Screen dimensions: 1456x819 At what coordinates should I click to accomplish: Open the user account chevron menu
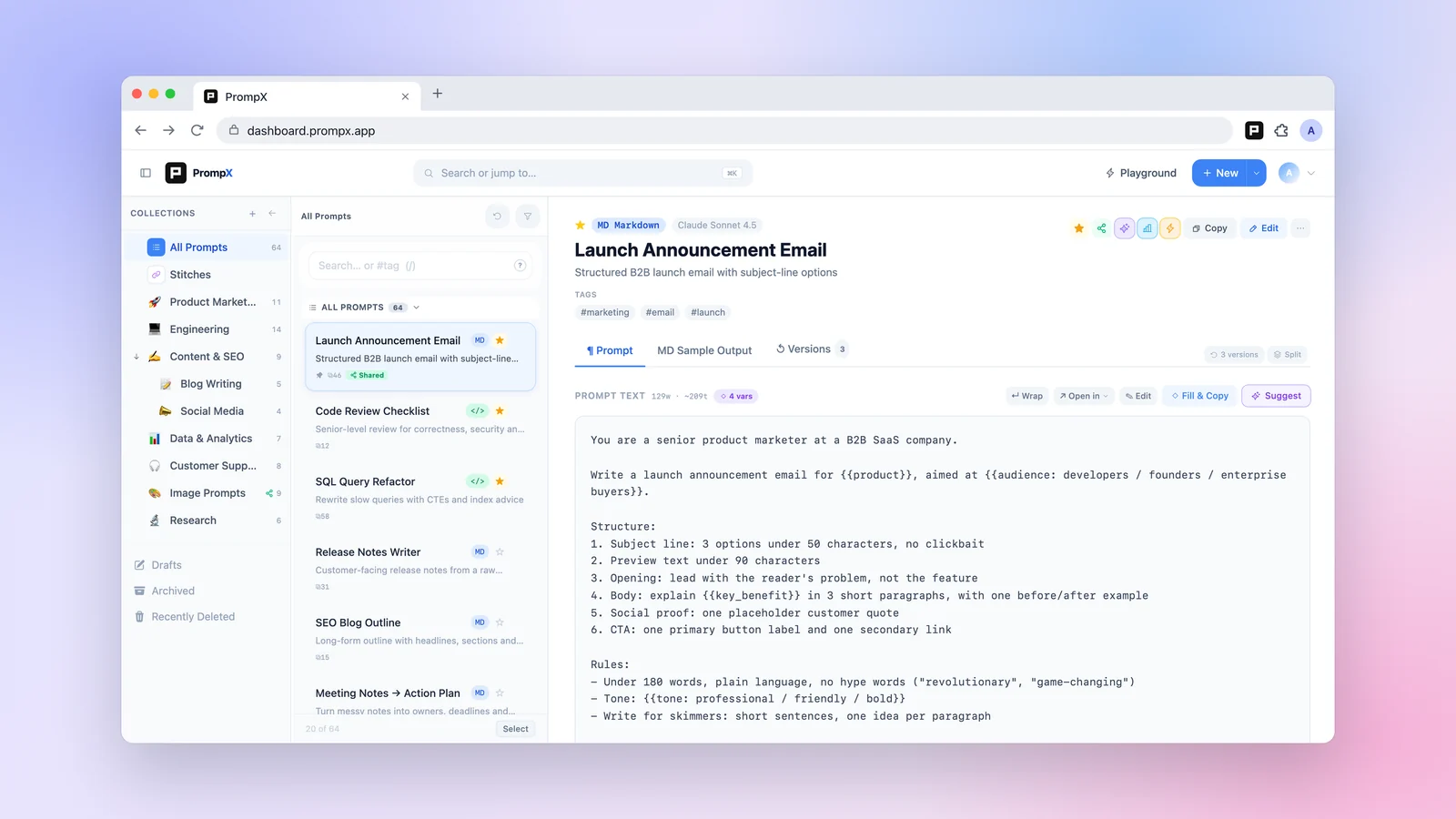1311,173
